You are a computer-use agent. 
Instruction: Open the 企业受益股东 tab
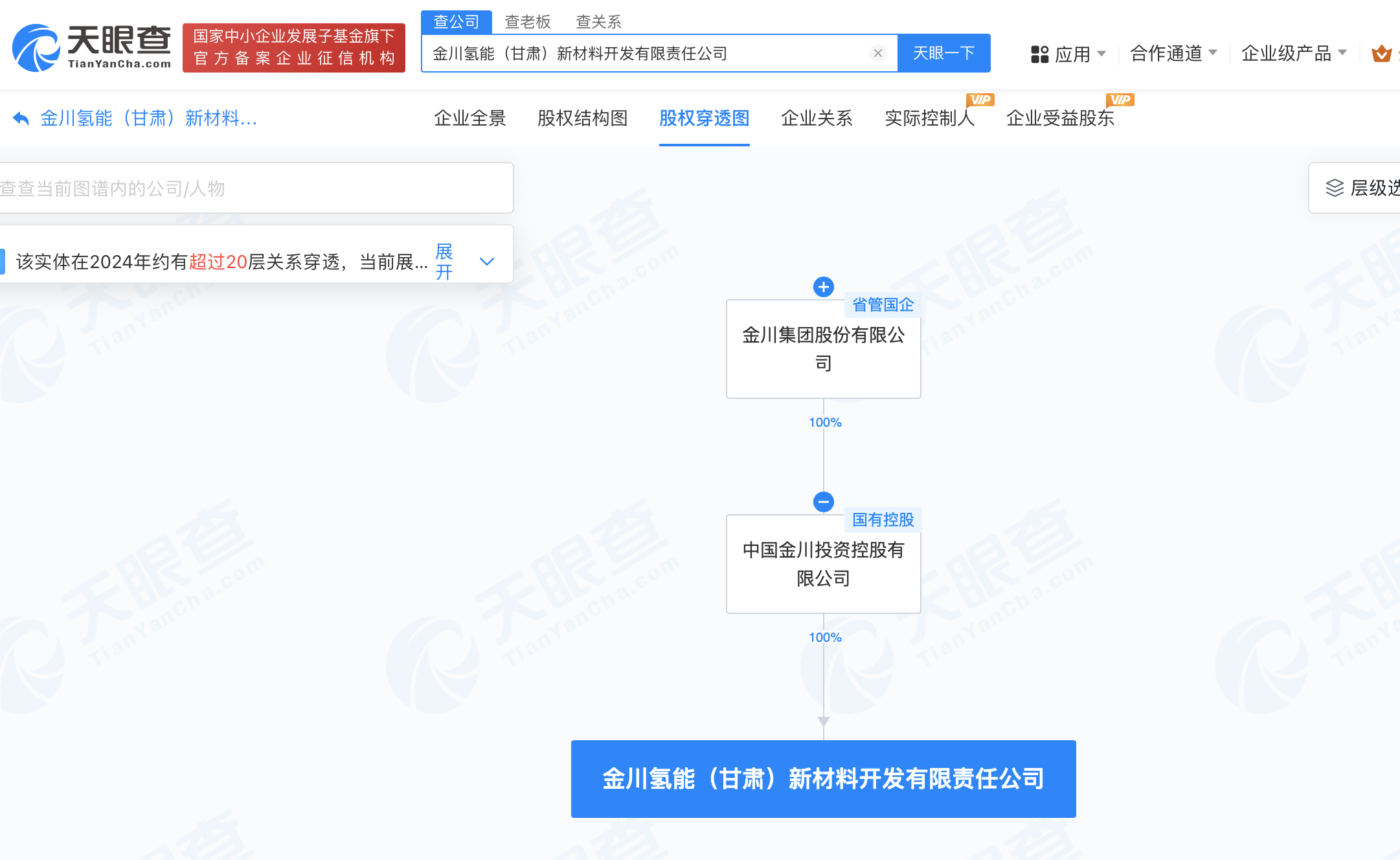pyautogui.click(x=1060, y=118)
